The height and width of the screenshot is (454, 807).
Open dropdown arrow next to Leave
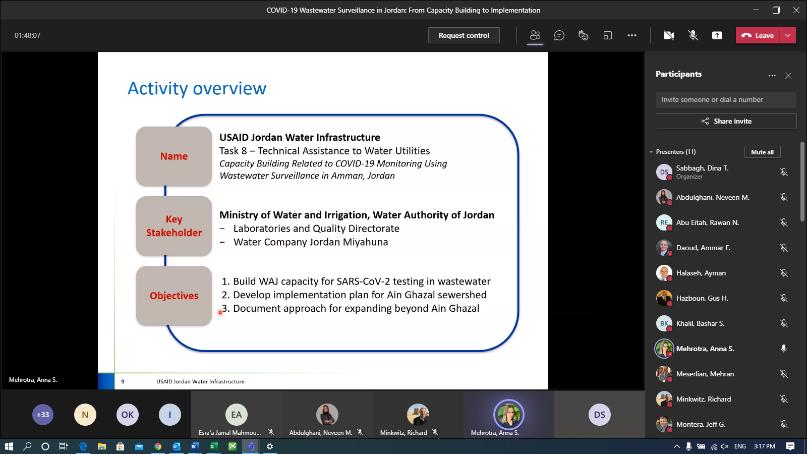click(789, 35)
